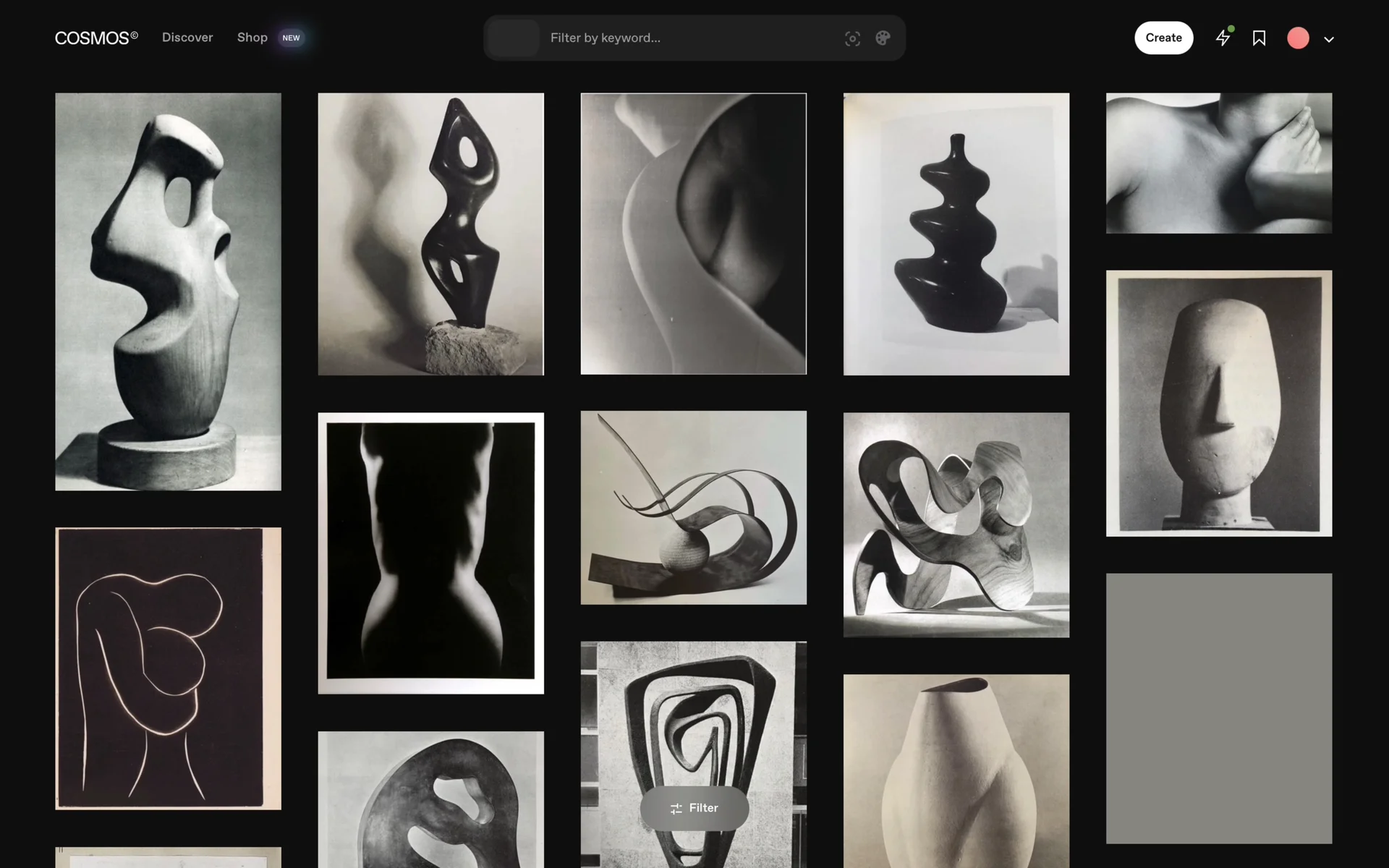Click the sliders icon in Filter button
Viewport: 1389px width, 868px height.
676,809
